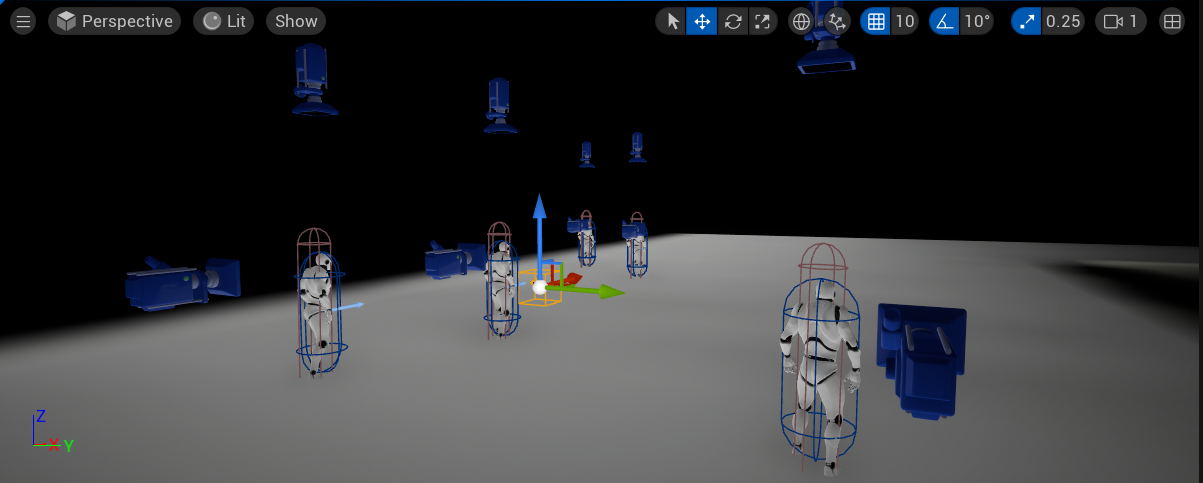This screenshot has width=1203, height=483.
Task: Select the large camera actor on far left
Action: [182, 282]
